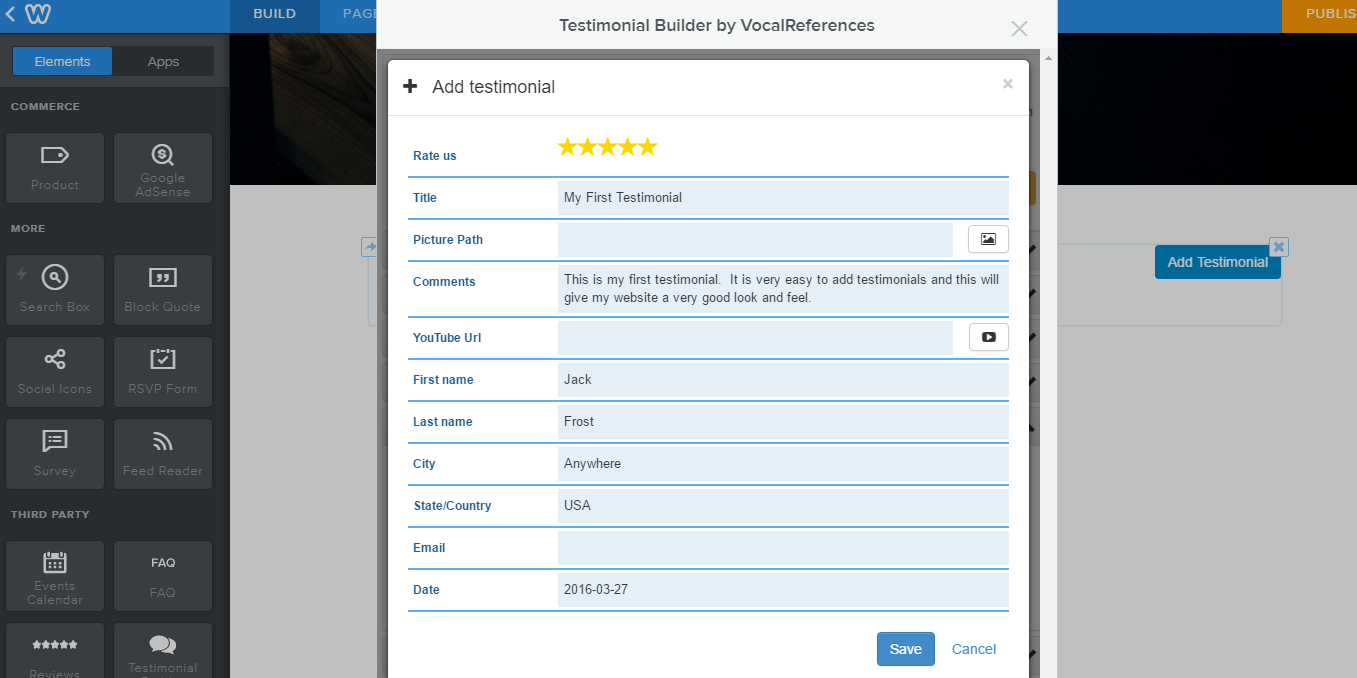Click the move arrow icon on element
The width and height of the screenshot is (1357, 678).
coord(370,246)
